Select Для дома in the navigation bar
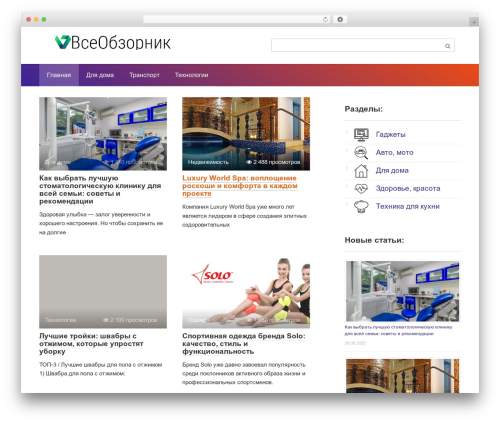Viewport: 500px width, 423px height. [x=100, y=75]
